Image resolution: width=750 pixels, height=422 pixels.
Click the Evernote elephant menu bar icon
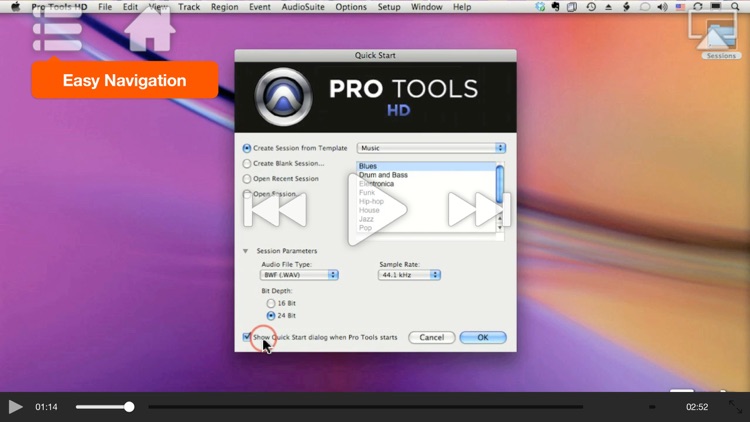point(555,7)
